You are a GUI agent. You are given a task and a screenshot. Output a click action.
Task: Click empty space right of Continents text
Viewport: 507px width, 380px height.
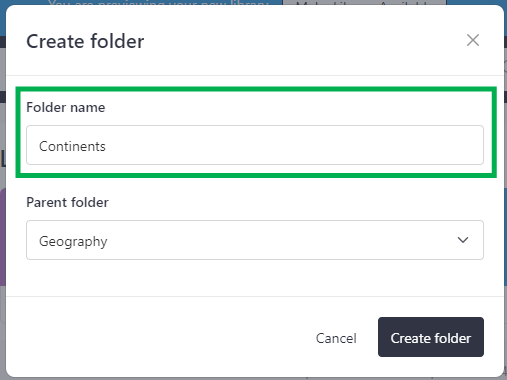click(293, 146)
